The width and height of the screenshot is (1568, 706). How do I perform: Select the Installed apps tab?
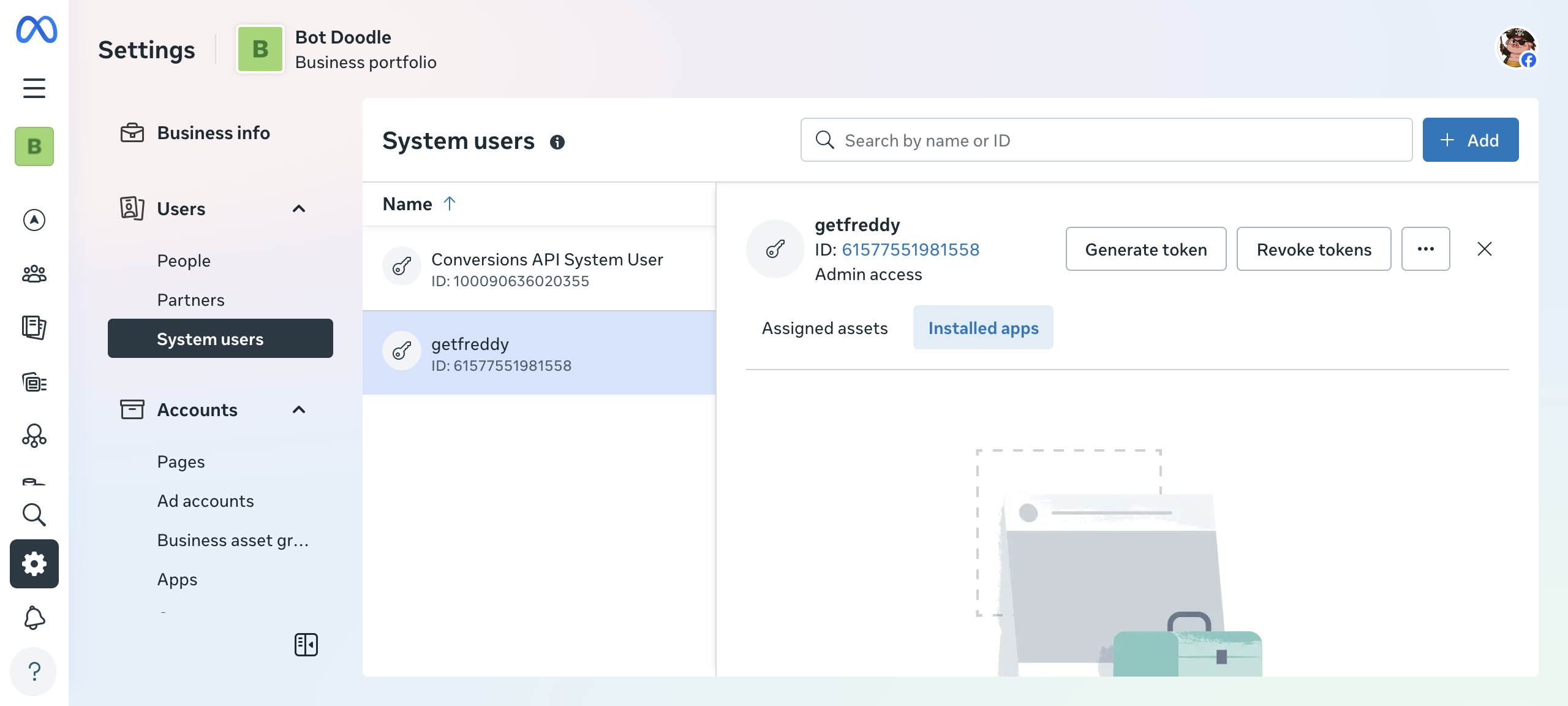983,328
